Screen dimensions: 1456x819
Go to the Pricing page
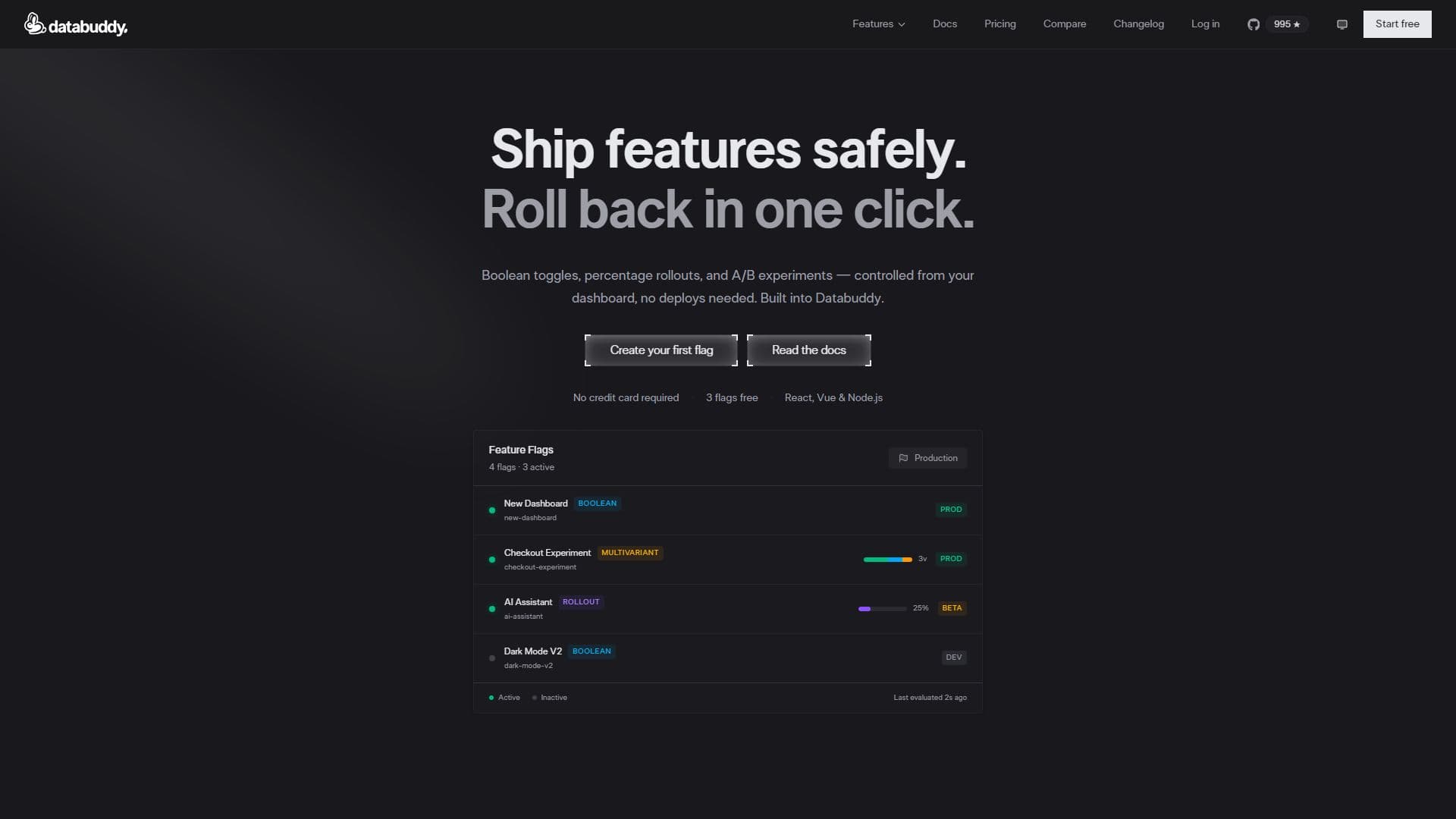click(999, 24)
